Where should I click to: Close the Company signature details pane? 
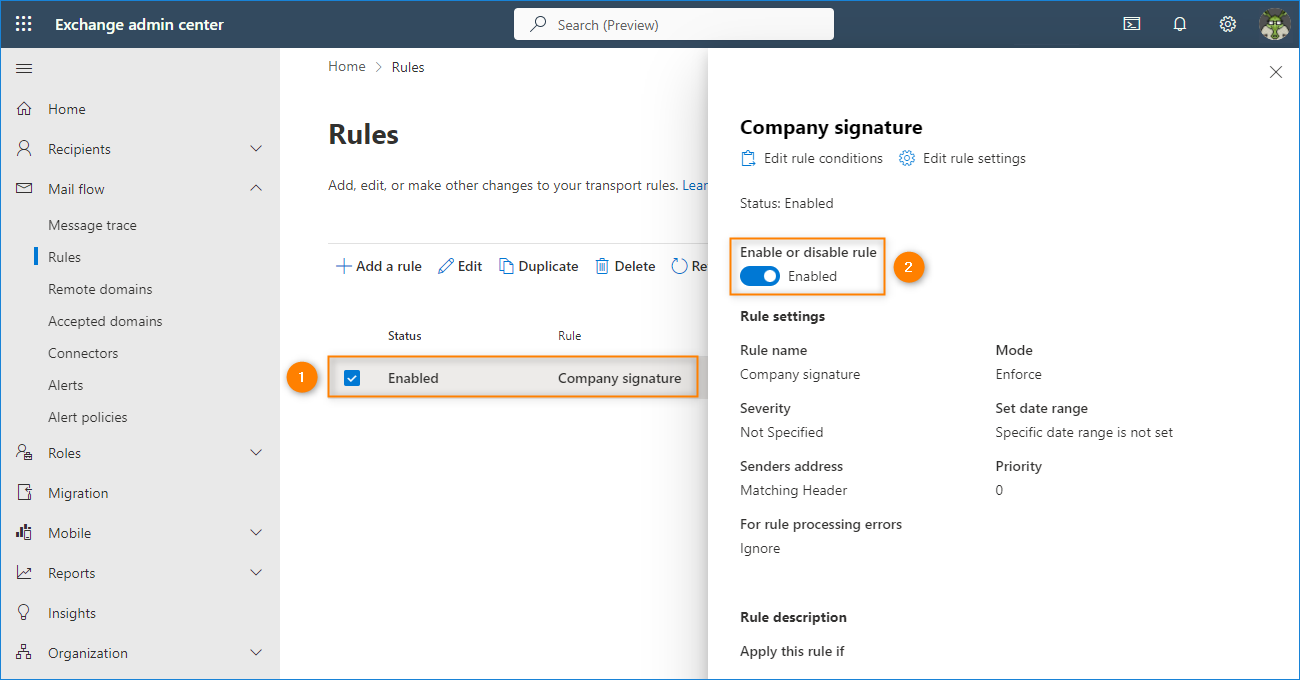point(1275,72)
